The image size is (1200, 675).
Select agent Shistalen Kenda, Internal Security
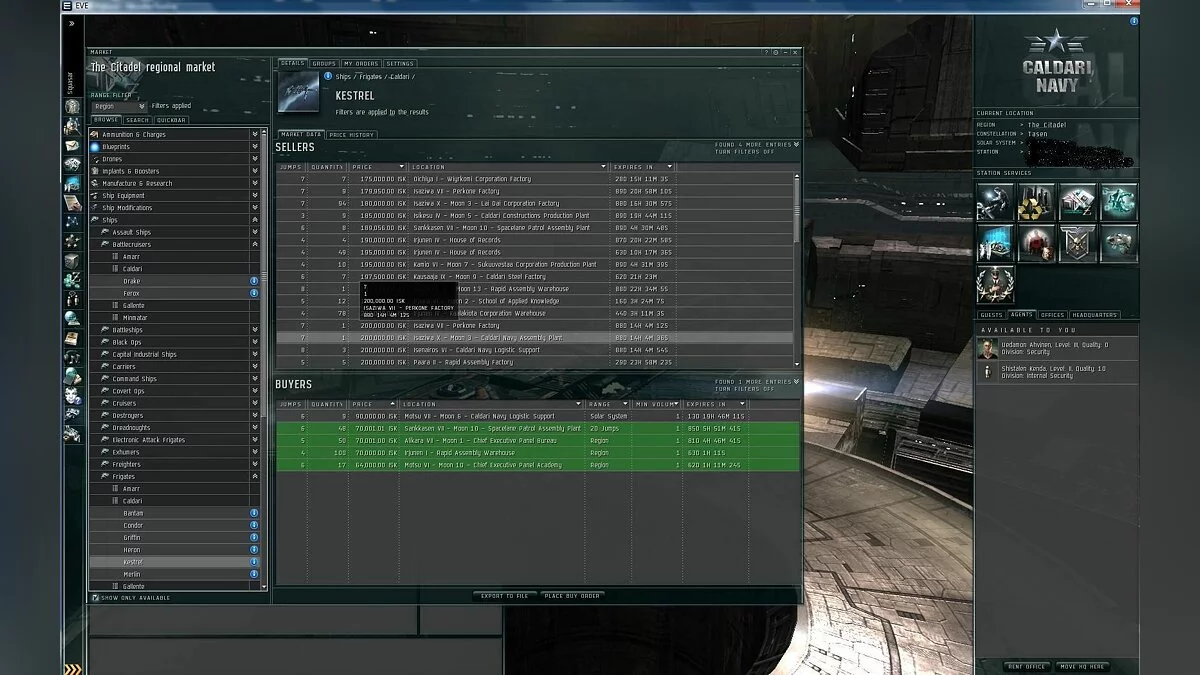coord(1057,372)
